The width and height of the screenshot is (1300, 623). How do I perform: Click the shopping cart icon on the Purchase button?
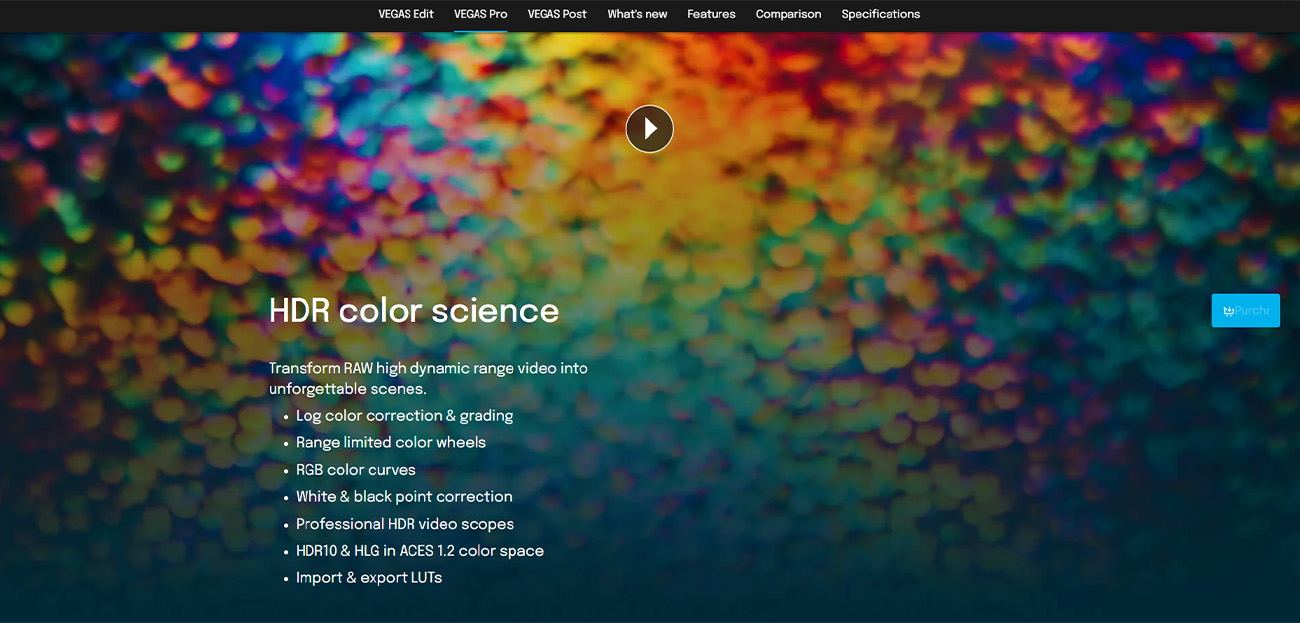pyautogui.click(x=1229, y=310)
